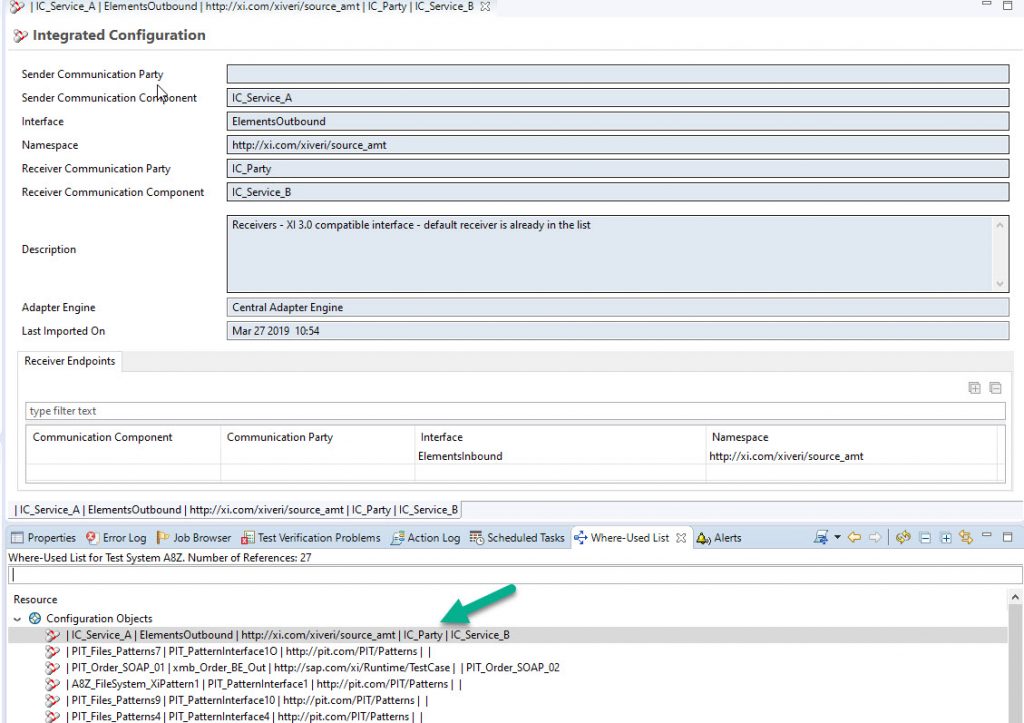Select the Receiver Endpoints tab

click(x=70, y=361)
